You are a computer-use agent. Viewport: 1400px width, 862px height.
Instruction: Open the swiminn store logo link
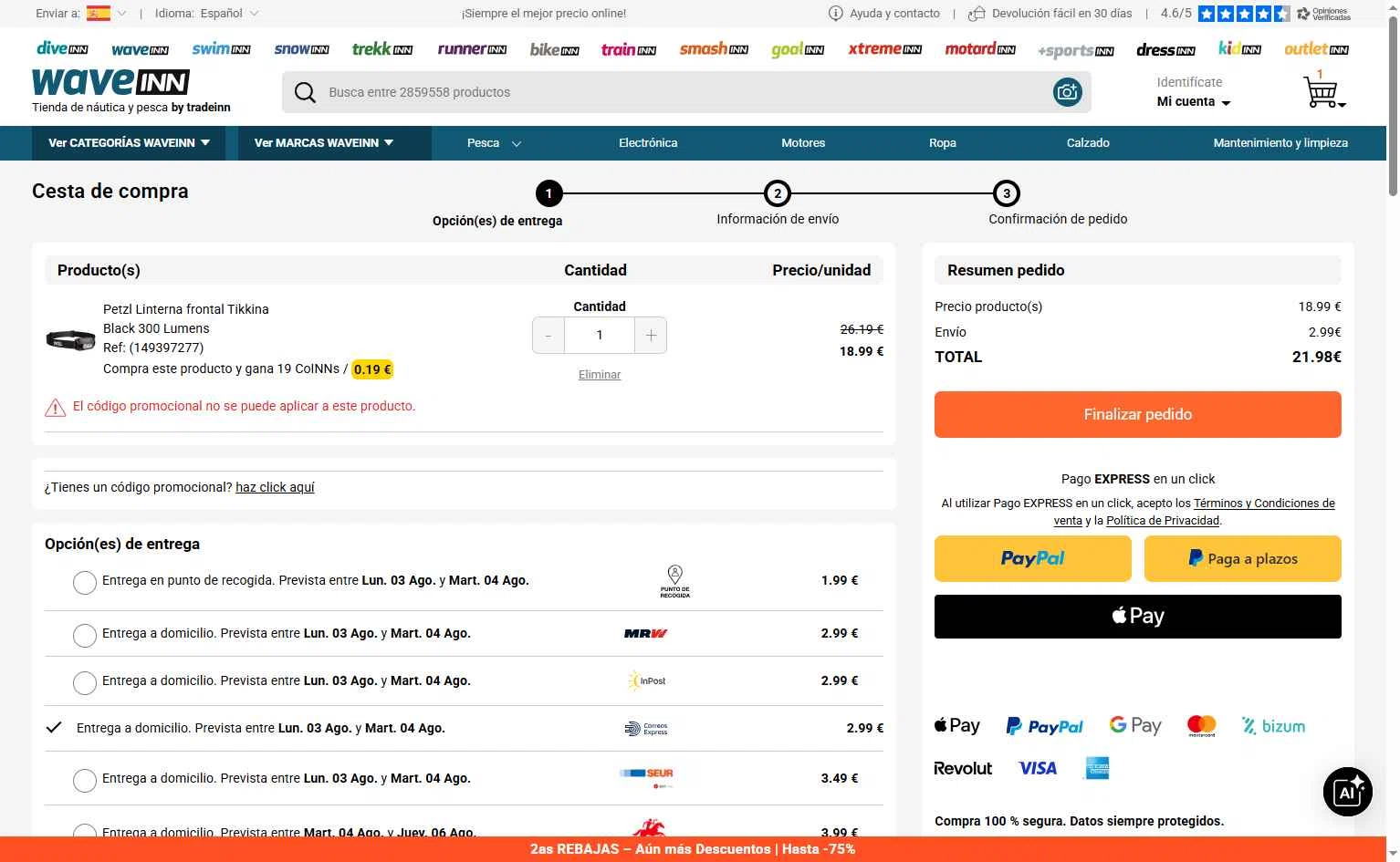[221, 48]
